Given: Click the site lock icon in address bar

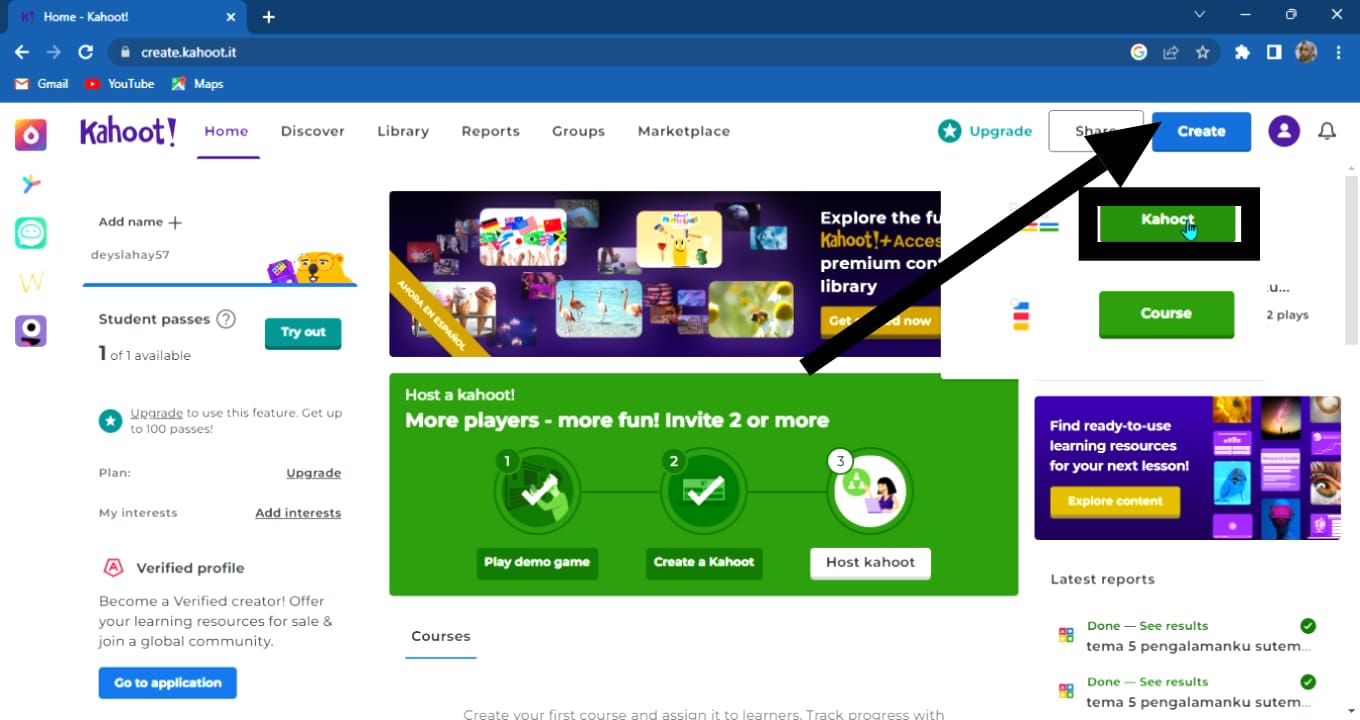Looking at the screenshot, I should click(x=124, y=52).
